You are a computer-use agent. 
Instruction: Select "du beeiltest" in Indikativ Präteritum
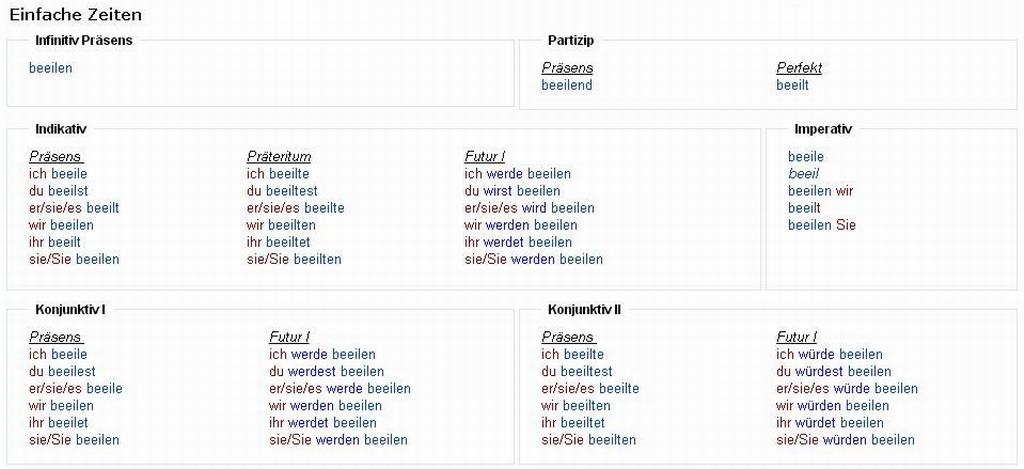pos(282,191)
